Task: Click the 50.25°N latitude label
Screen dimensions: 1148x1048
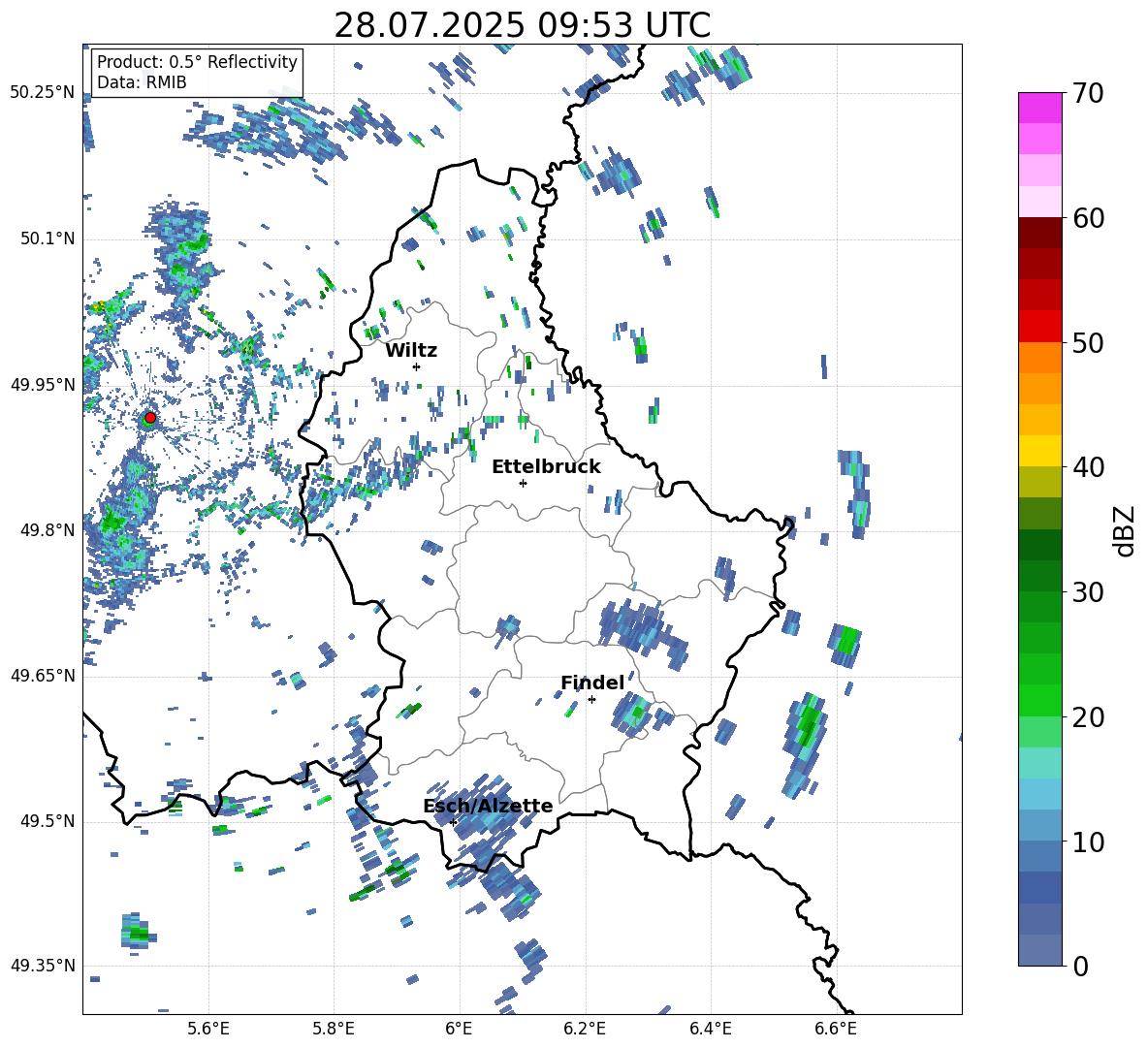Action: pos(43,93)
